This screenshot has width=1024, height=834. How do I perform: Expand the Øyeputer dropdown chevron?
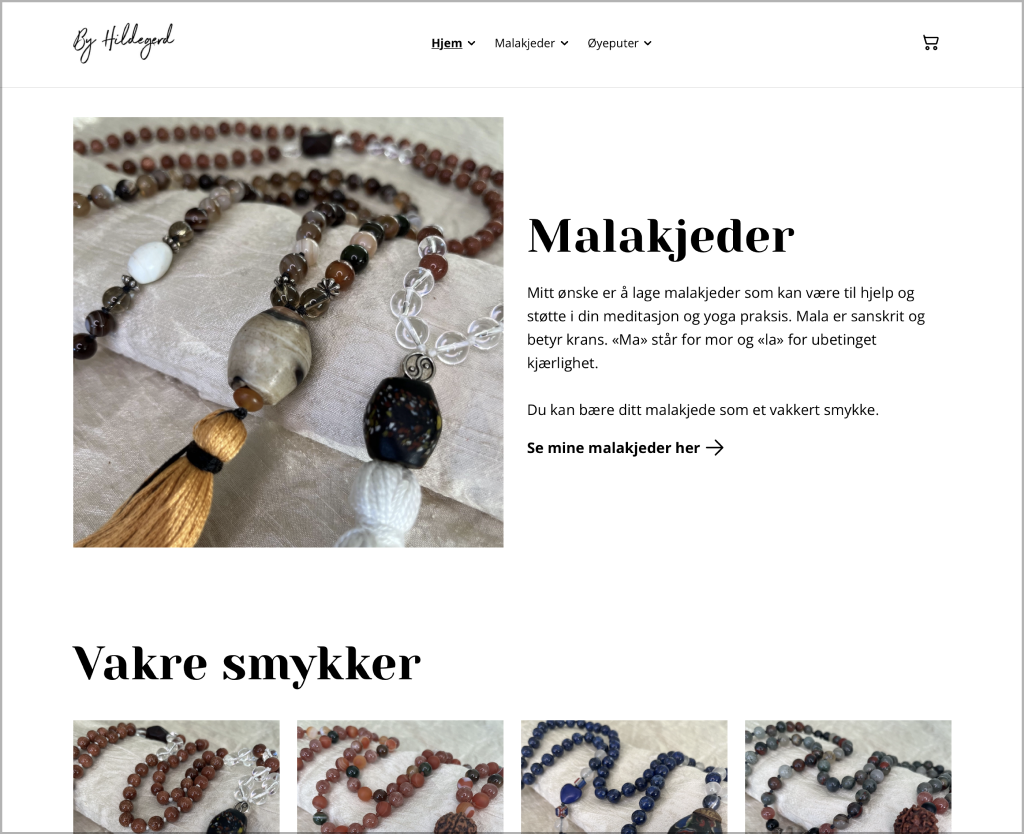click(648, 44)
